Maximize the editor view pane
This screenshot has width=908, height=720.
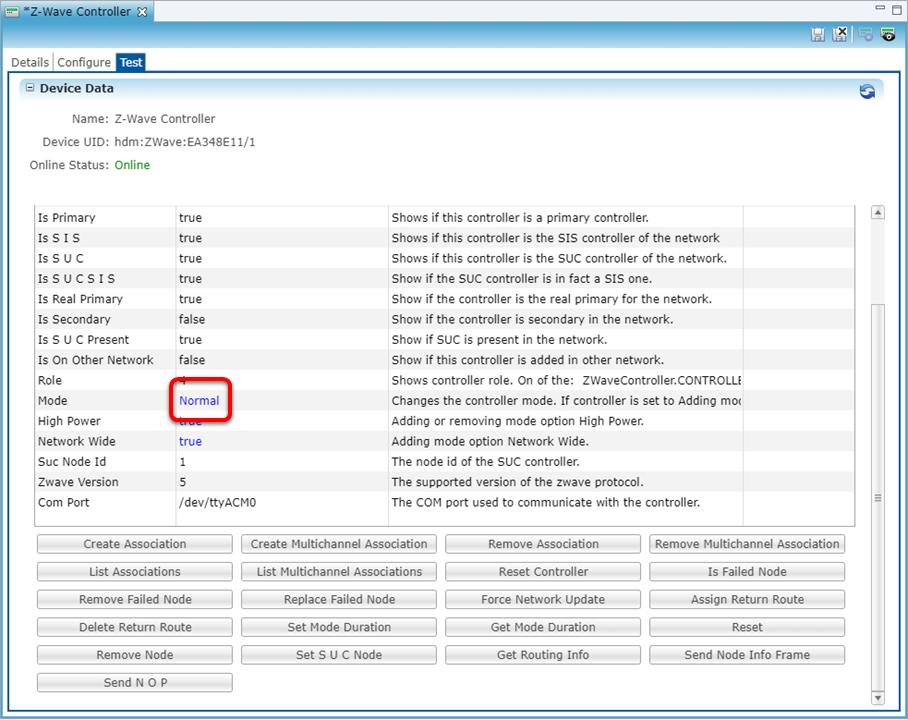(897, 9)
